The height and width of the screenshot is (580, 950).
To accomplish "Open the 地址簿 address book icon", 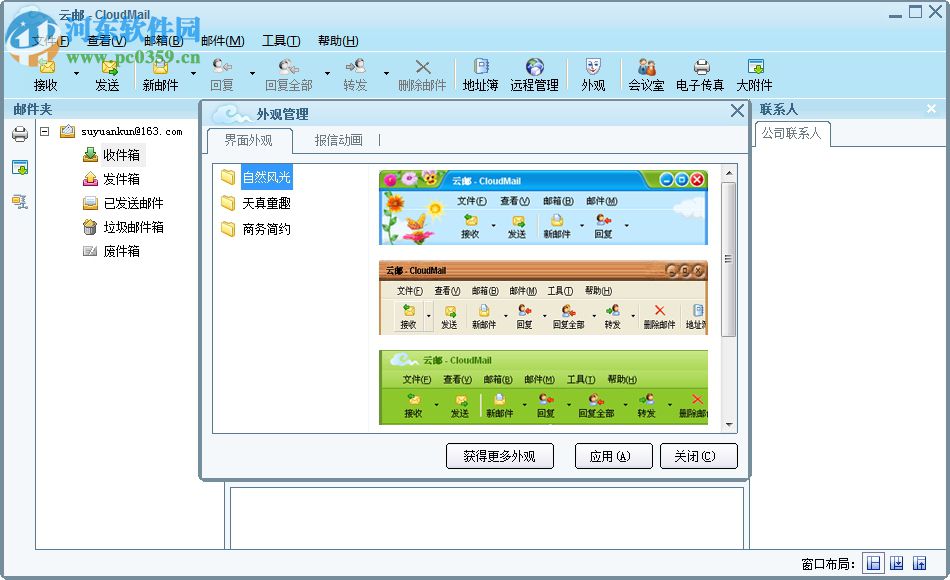I will coord(480,70).
